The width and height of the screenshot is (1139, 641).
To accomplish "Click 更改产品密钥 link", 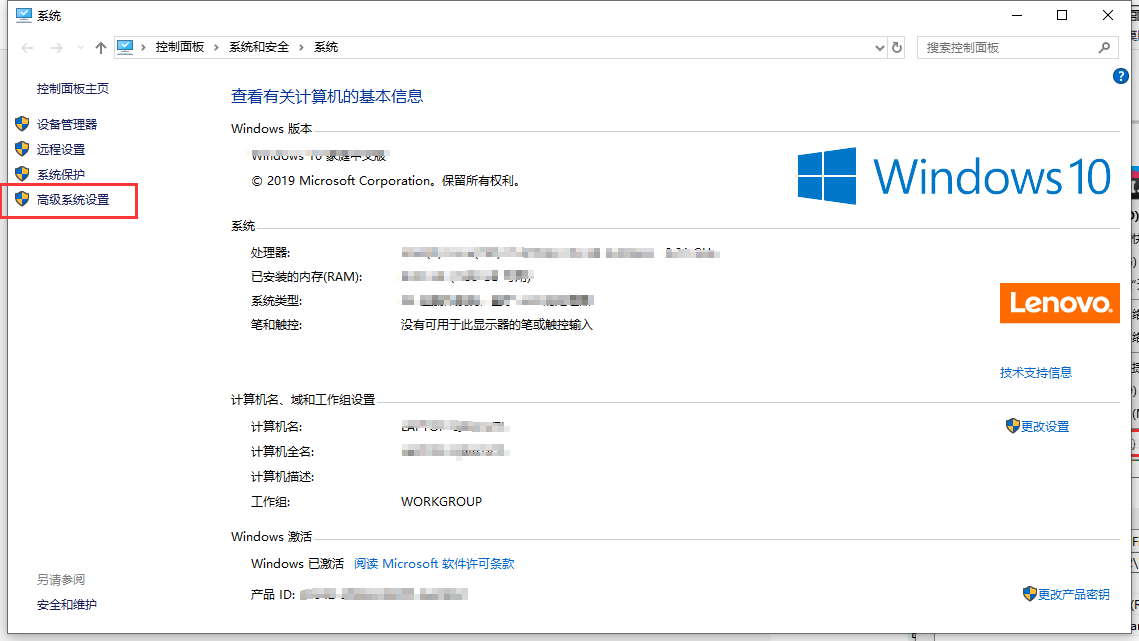I will click(1073, 594).
